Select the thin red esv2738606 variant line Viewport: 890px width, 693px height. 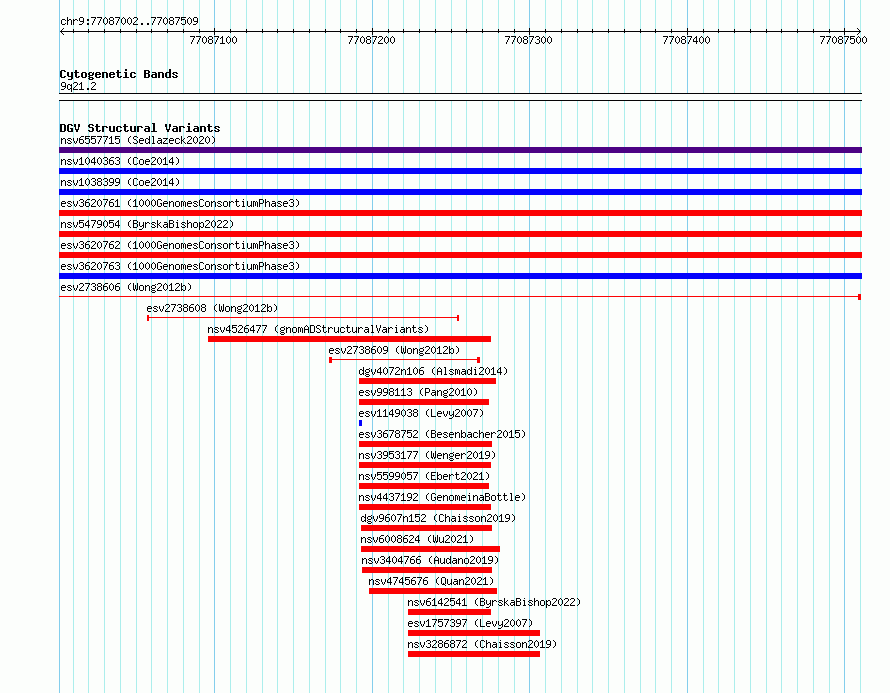click(x=460, y=297)
